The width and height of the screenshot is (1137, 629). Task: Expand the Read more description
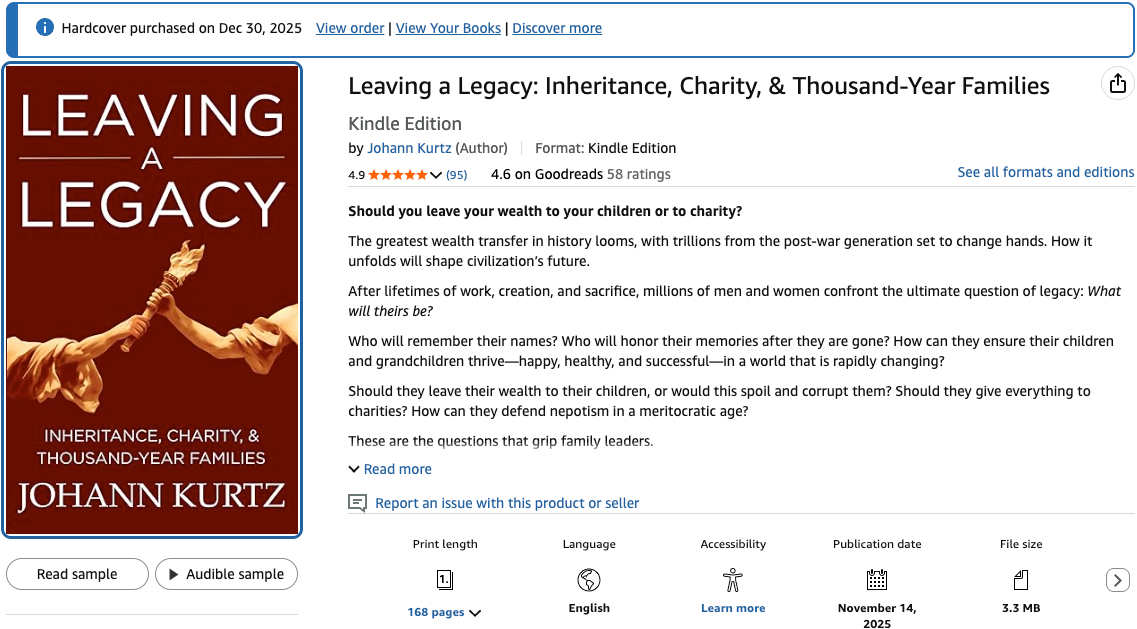coord(390,469)
